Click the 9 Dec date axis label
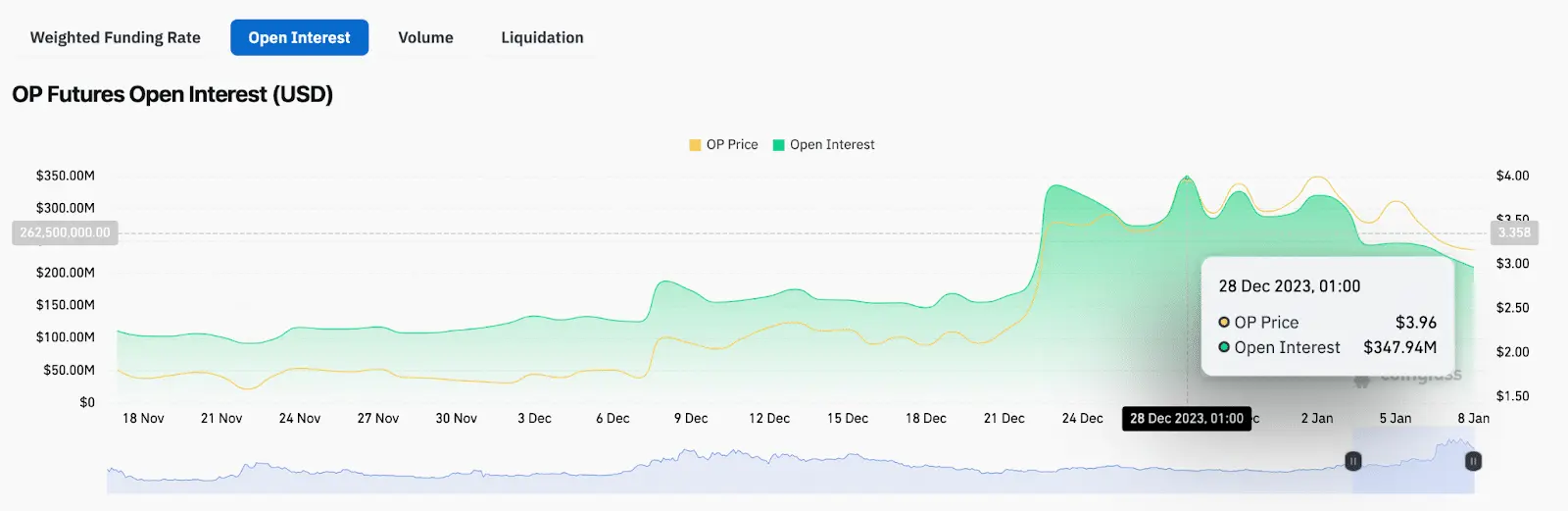This screenshot has height=511, width=1568. [x=691, y=419]
